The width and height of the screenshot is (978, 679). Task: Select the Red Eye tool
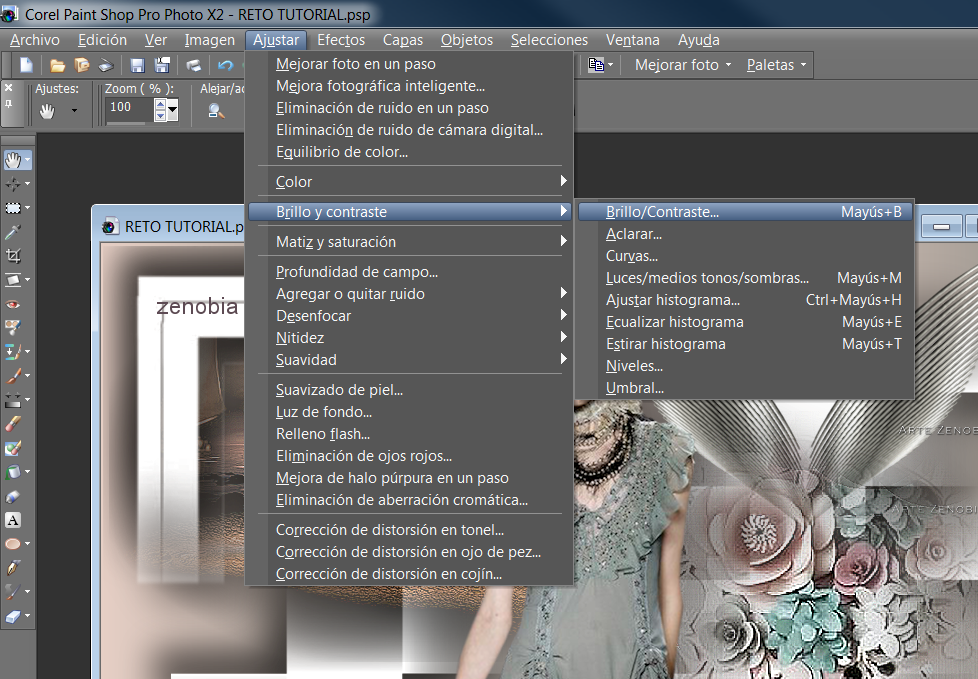click(x=12, y=304)
